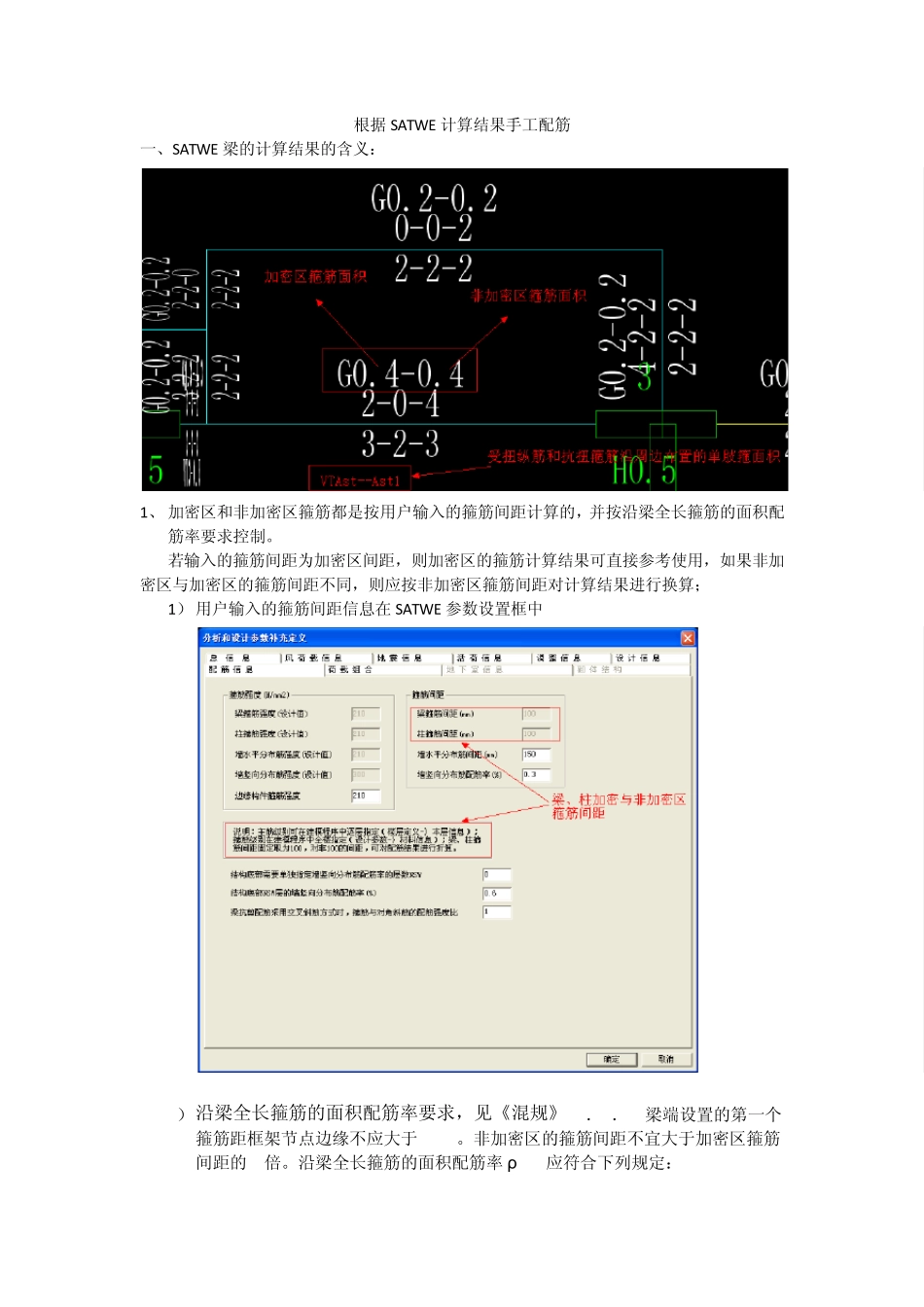Click the cross diagonal reinforcement strength ratio field
Screen dimensions: 924x1307
click(x=496, y=912)
